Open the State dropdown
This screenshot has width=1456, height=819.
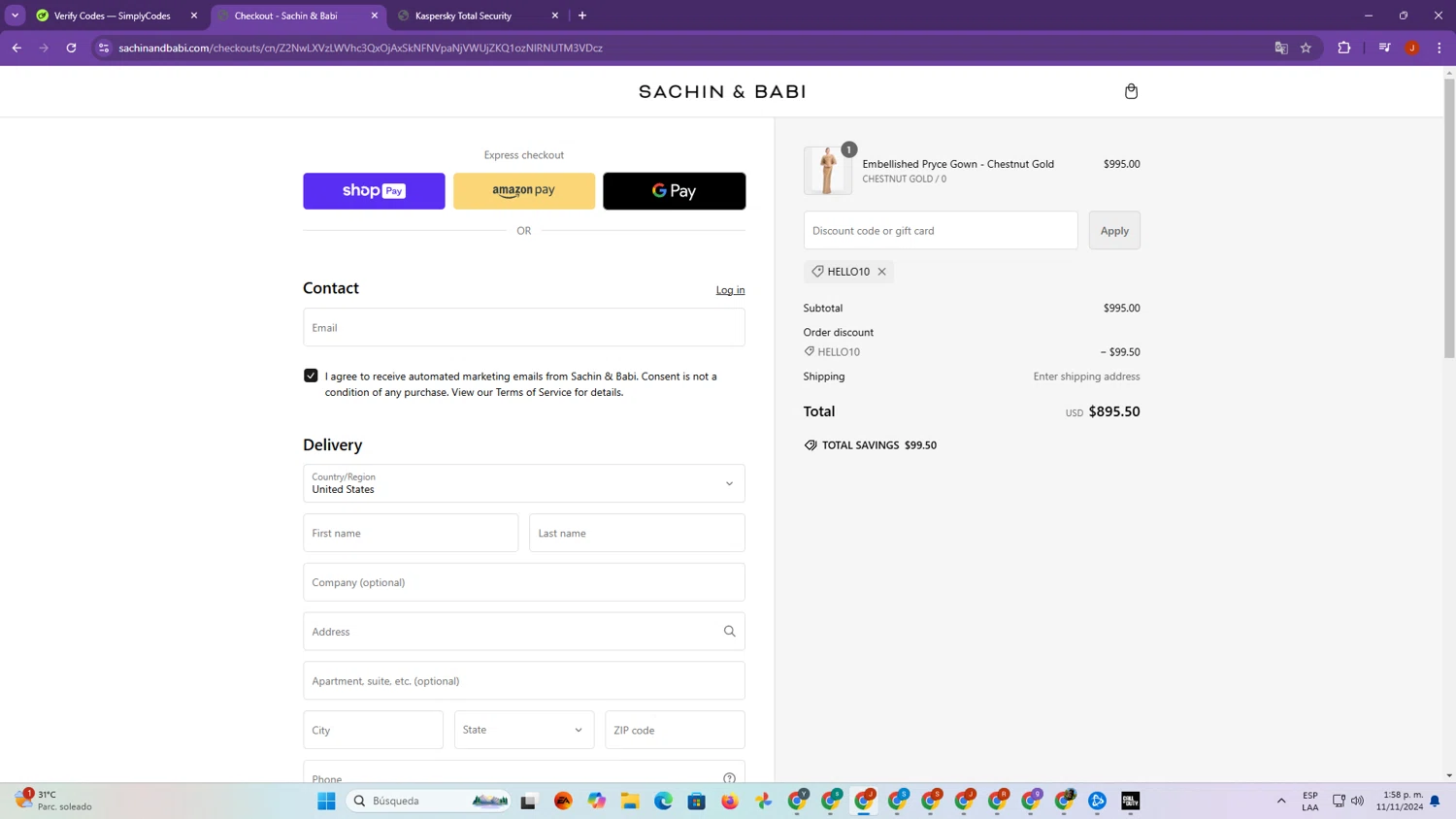[x=524, y=730]
